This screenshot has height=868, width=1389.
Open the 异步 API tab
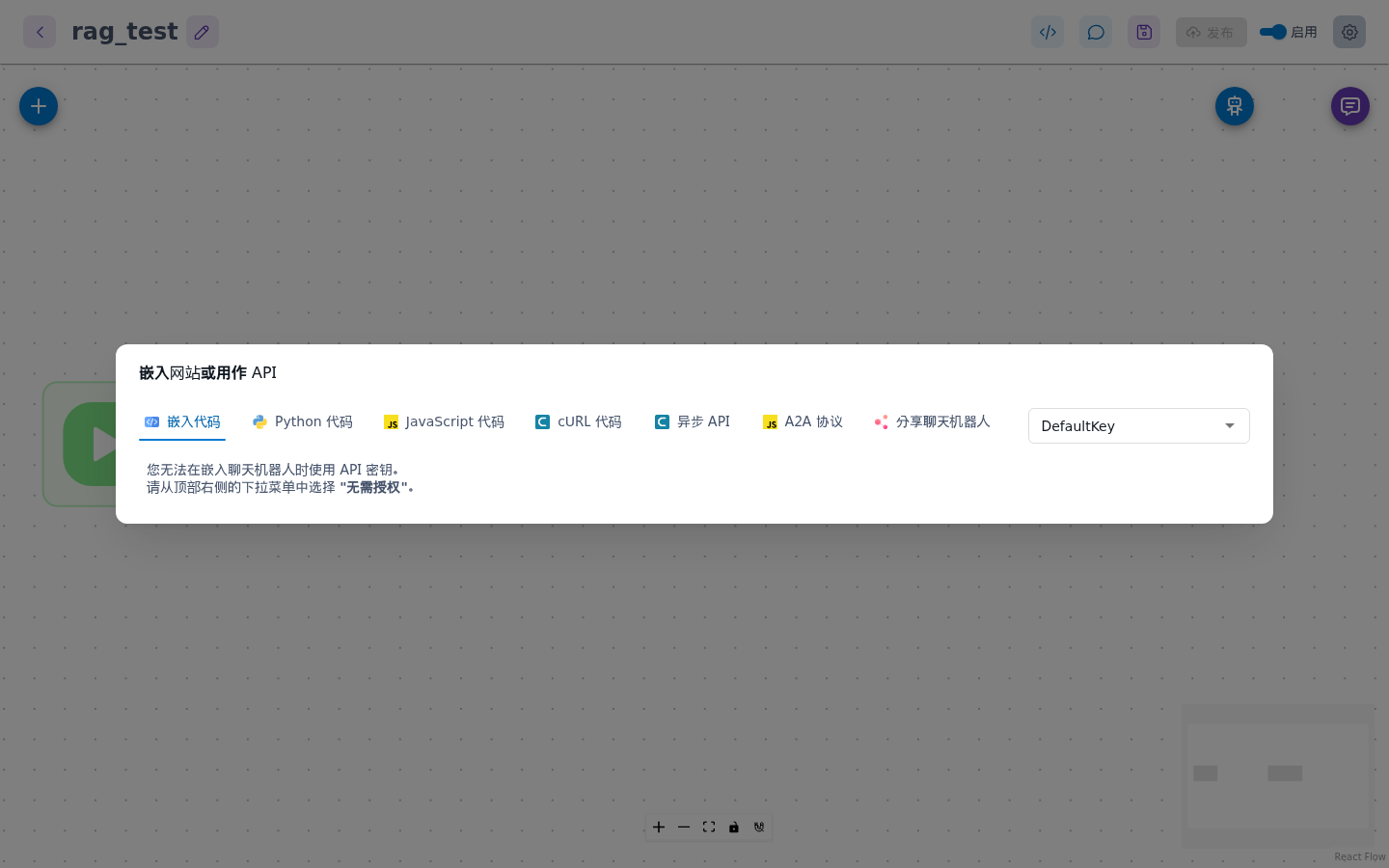693,422
